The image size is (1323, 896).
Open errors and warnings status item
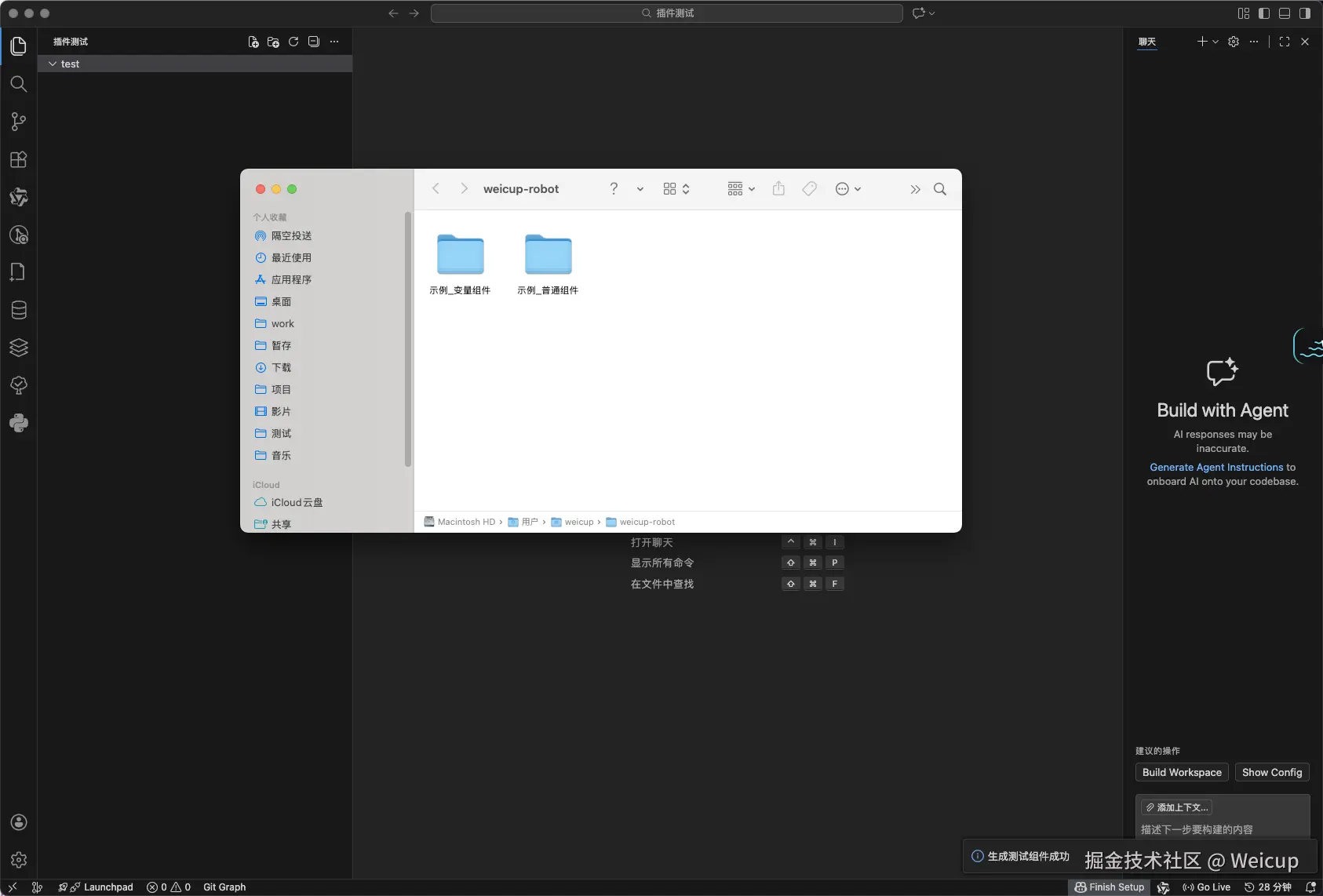tap(169, 887)
